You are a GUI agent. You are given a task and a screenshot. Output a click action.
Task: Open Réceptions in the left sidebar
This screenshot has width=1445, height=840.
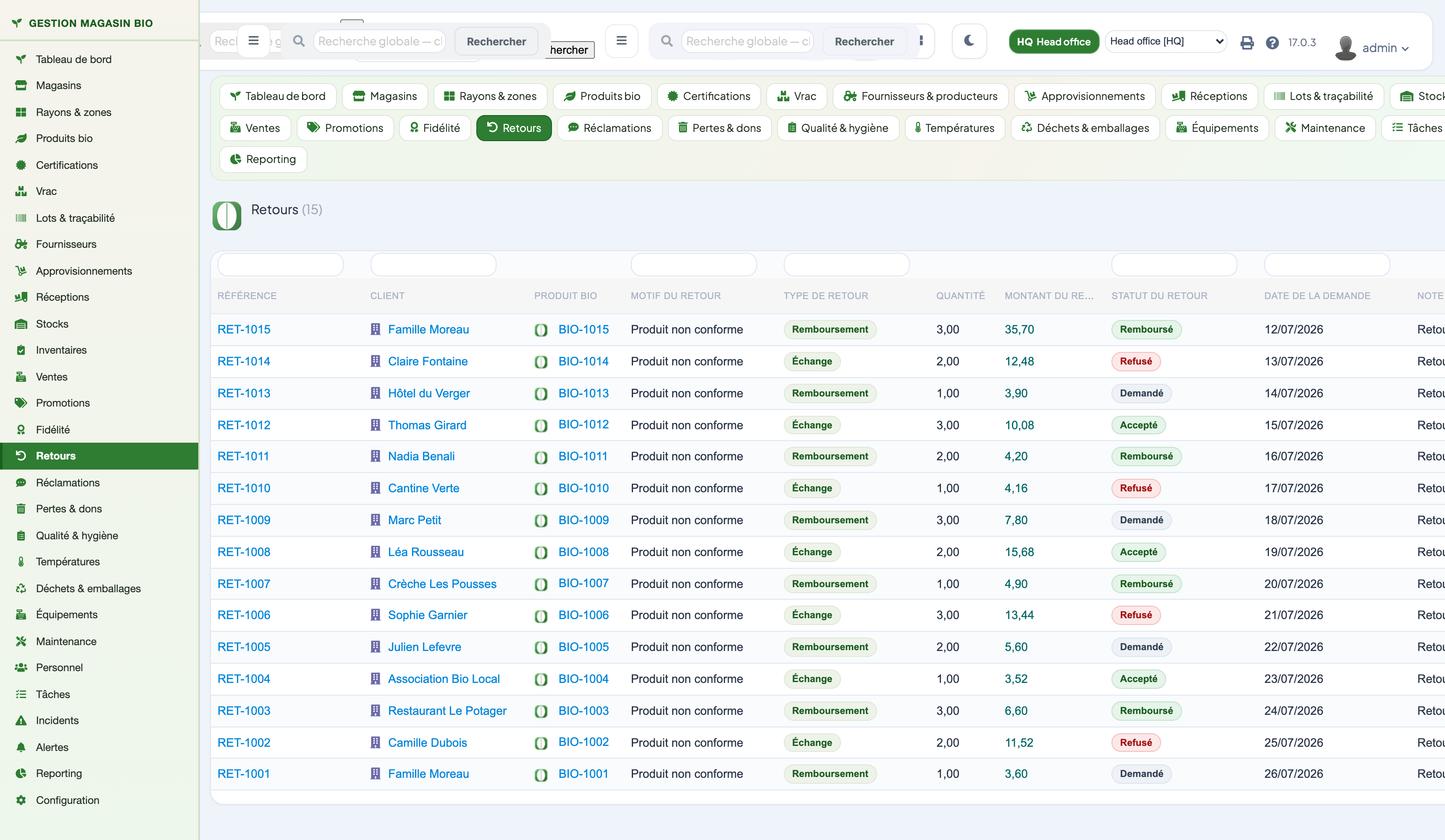tap(99, 297)
